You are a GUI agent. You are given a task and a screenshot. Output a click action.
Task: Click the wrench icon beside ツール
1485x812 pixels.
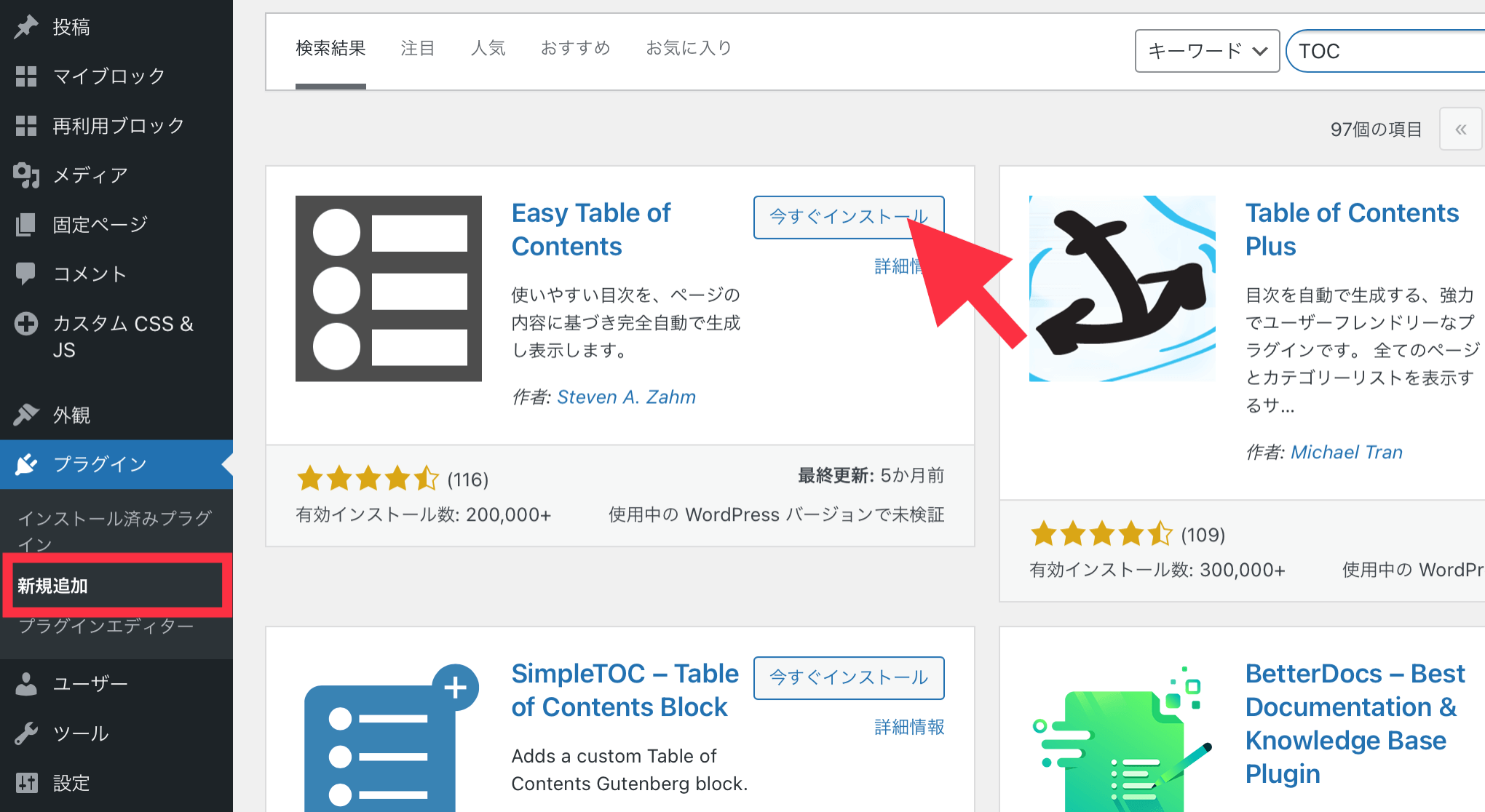[x=26, y=733]
